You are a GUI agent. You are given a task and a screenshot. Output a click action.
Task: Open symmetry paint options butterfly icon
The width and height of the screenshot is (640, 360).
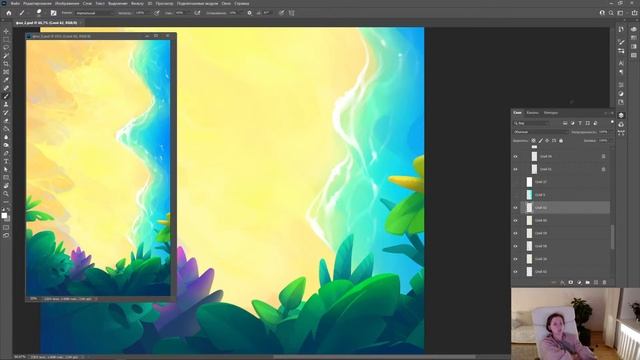[291, 13]
